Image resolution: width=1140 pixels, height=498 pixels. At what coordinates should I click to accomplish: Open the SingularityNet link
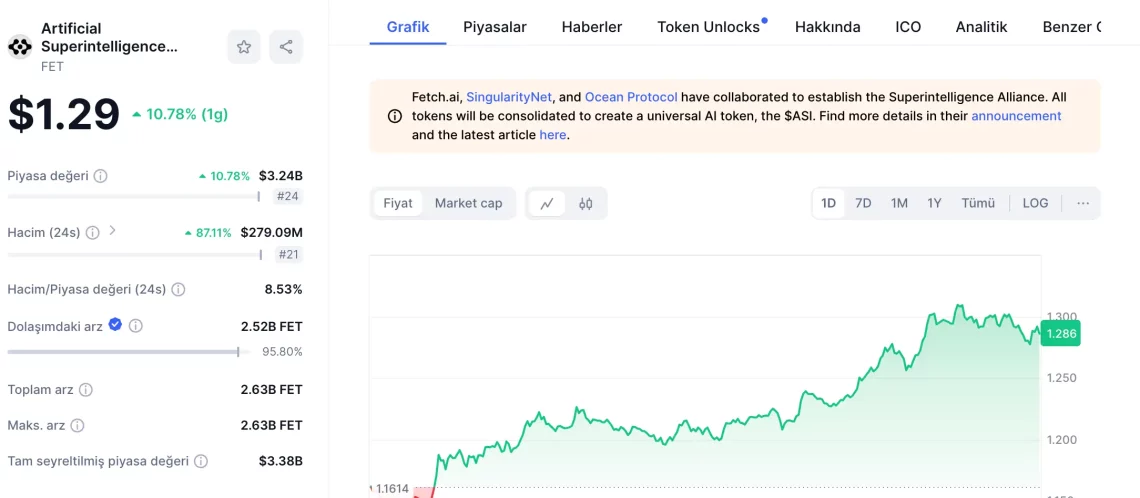coord(508,97)
